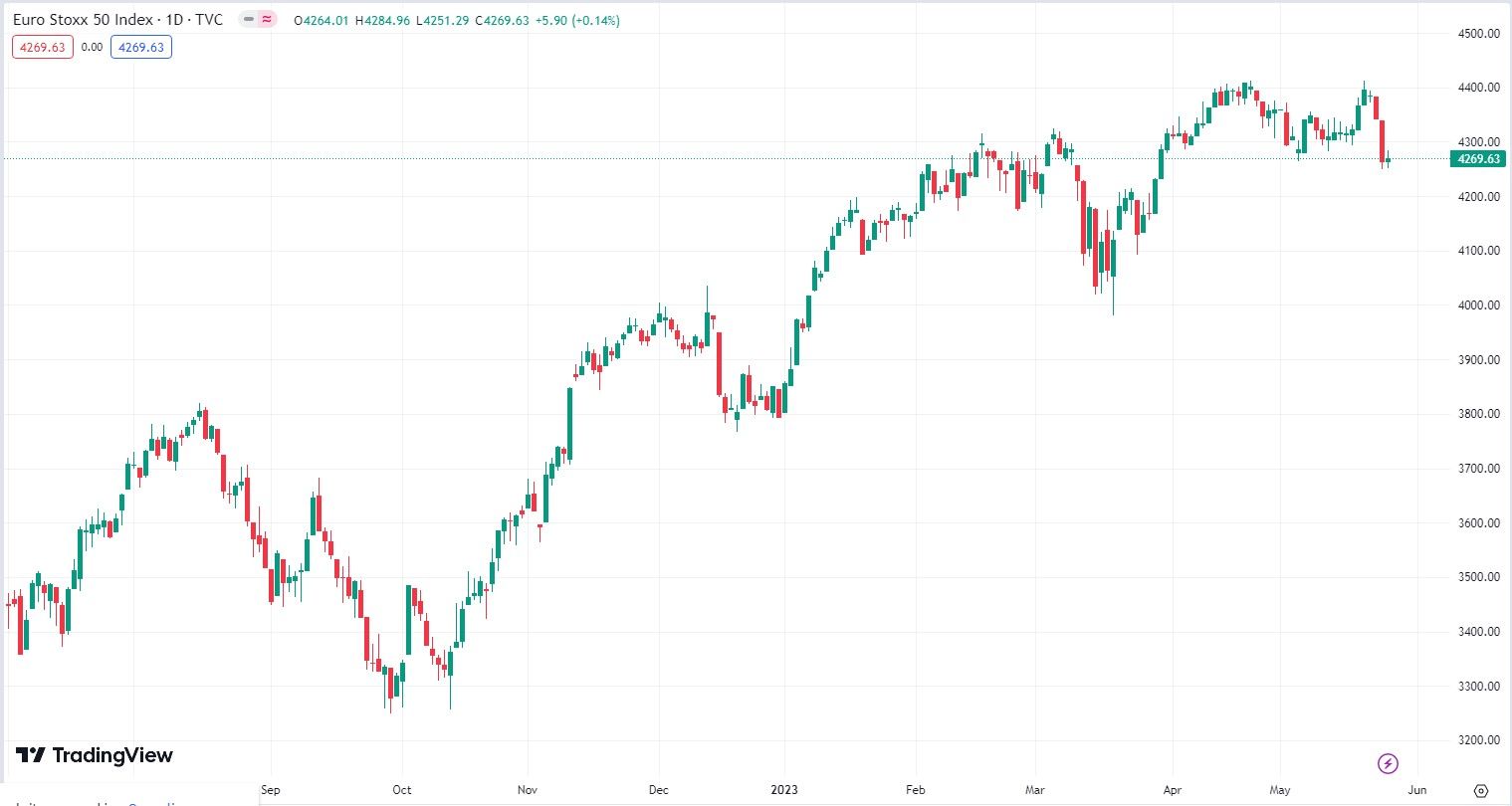Click the open value O4264.01 in legend
Image resolution: width=1512 pixels, height=806 pixels.
point(323,20)
